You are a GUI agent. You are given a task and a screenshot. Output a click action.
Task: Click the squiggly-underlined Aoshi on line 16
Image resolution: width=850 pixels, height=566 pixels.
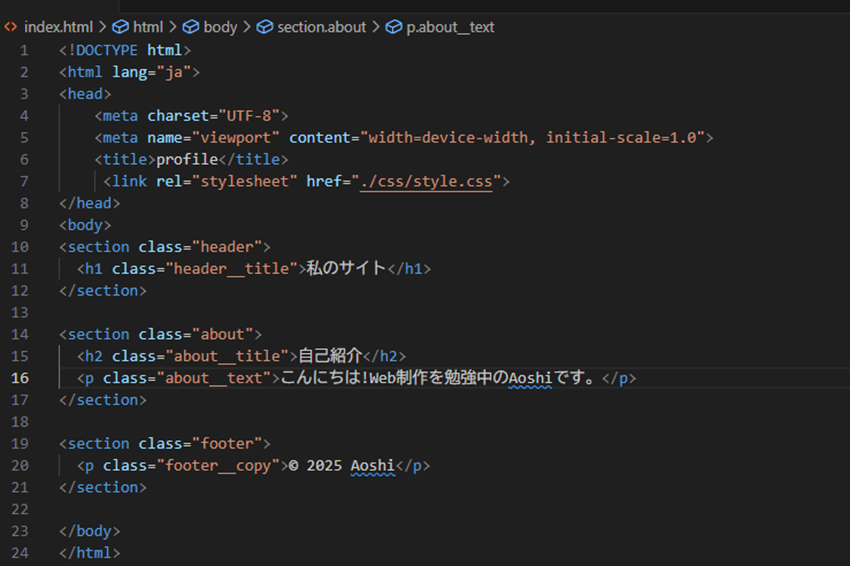(531, 378)
